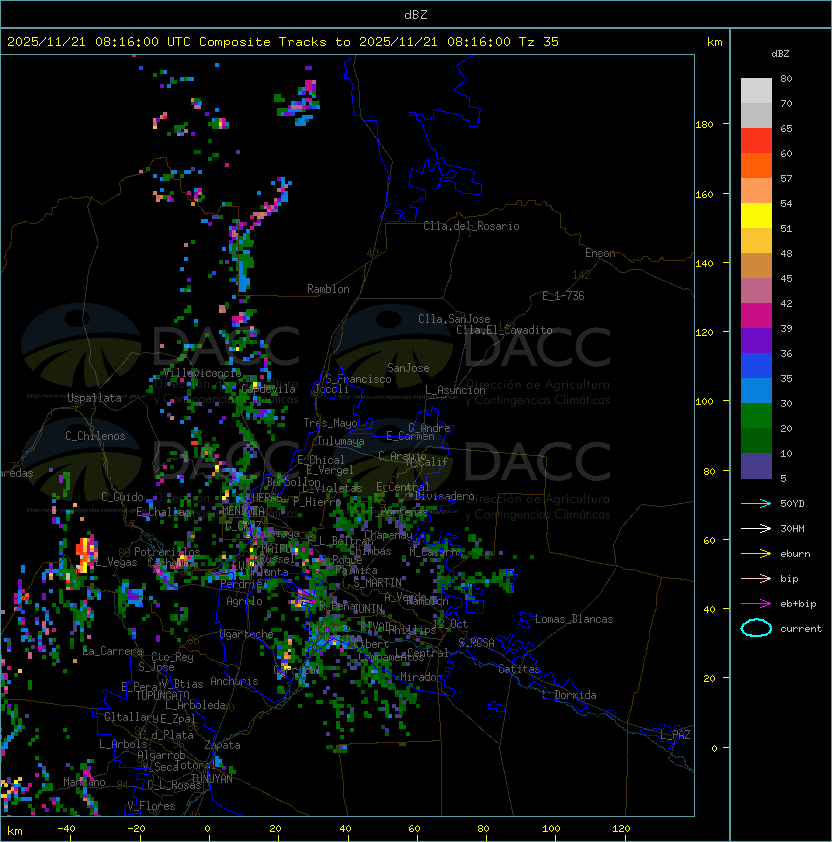Click the yellow eburn arrow in legend
This screenshot has height=842, width=832.
click(x=756, y=554)
